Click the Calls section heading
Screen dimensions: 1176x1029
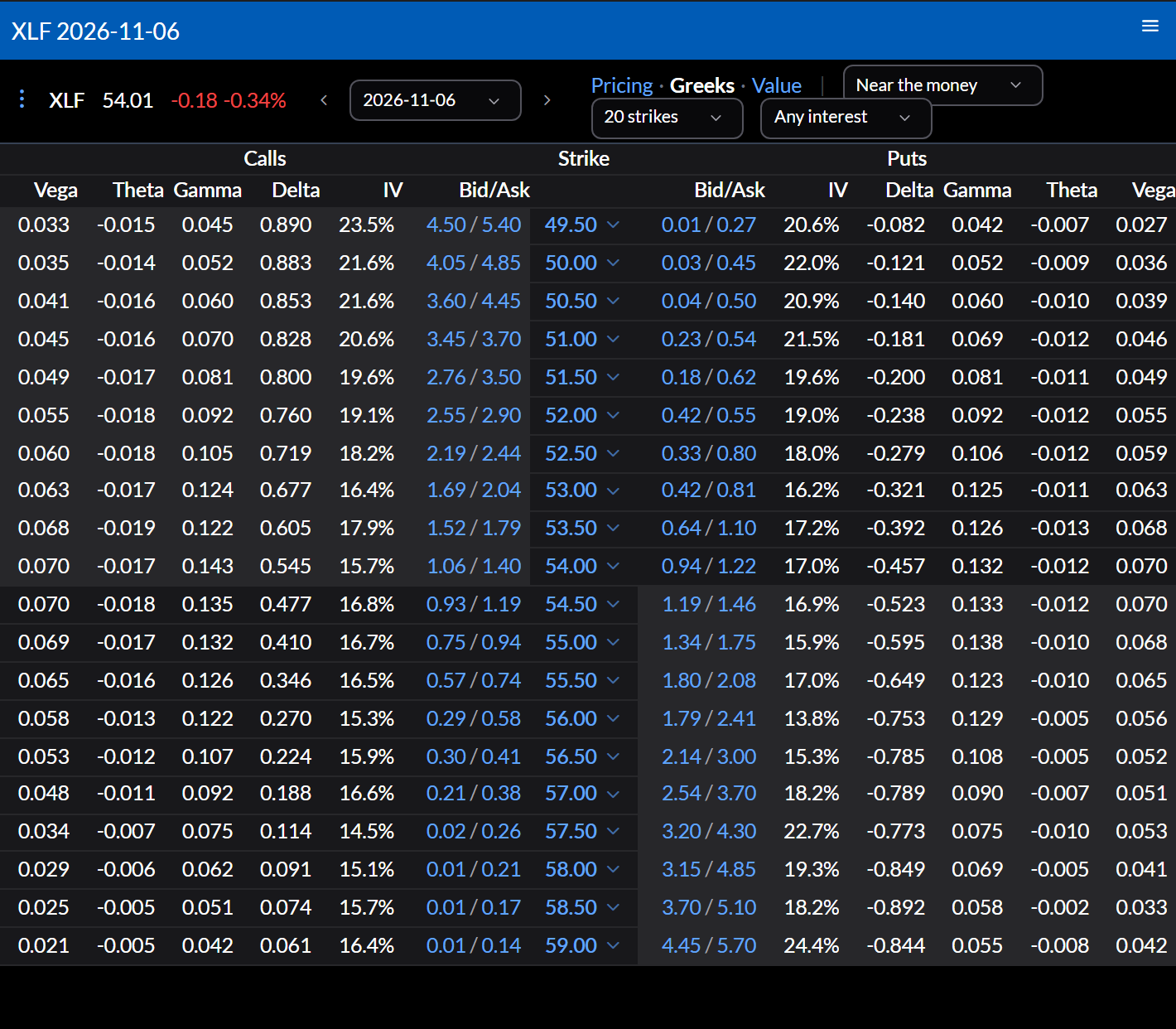pos(265,158)
